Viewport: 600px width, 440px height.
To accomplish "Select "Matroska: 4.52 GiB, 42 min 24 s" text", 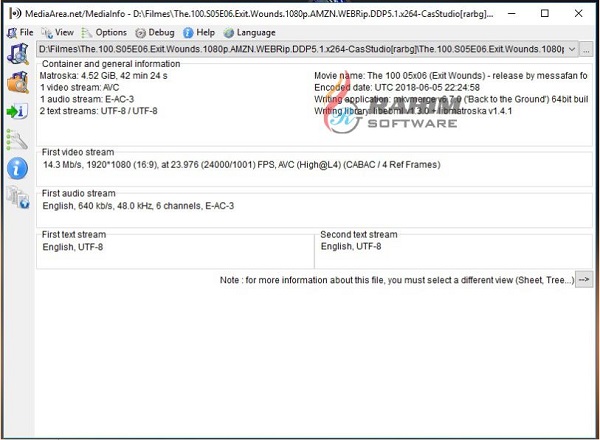I will click(104, 76).
